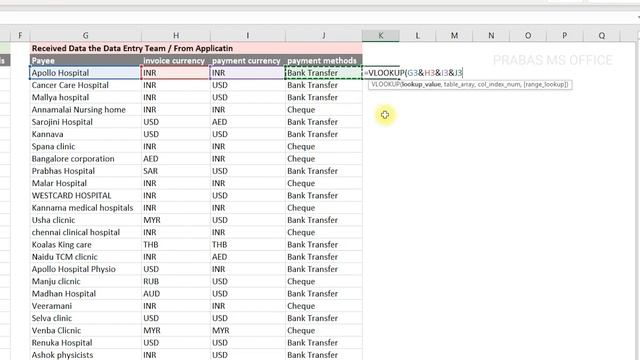Screen dimensions: 640x360
Task: Click the Cheque method for Veeramani
Action: pos(323,306)
